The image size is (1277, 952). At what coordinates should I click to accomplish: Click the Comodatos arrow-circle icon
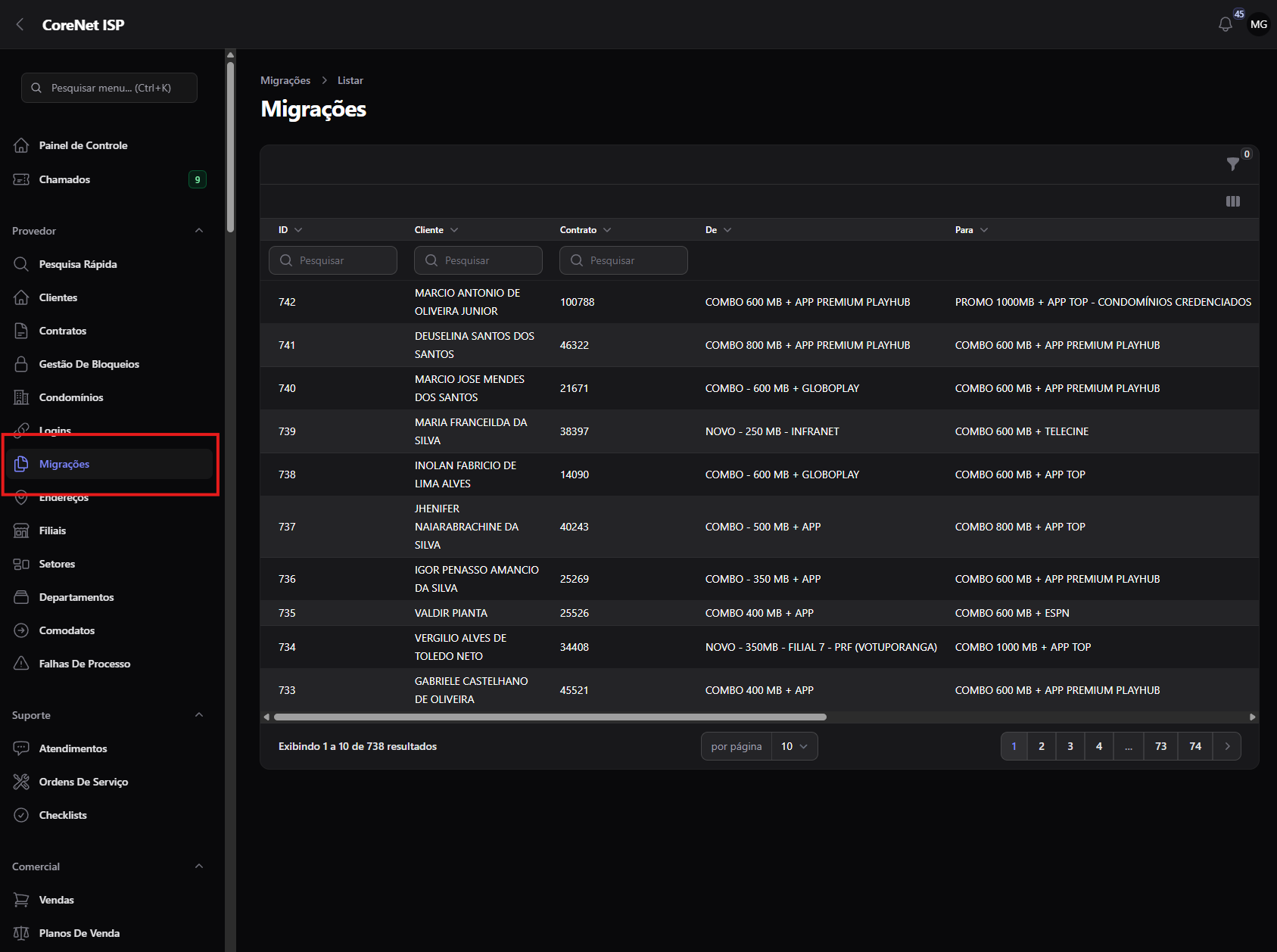pyautogui.click(x=21, y=630)
